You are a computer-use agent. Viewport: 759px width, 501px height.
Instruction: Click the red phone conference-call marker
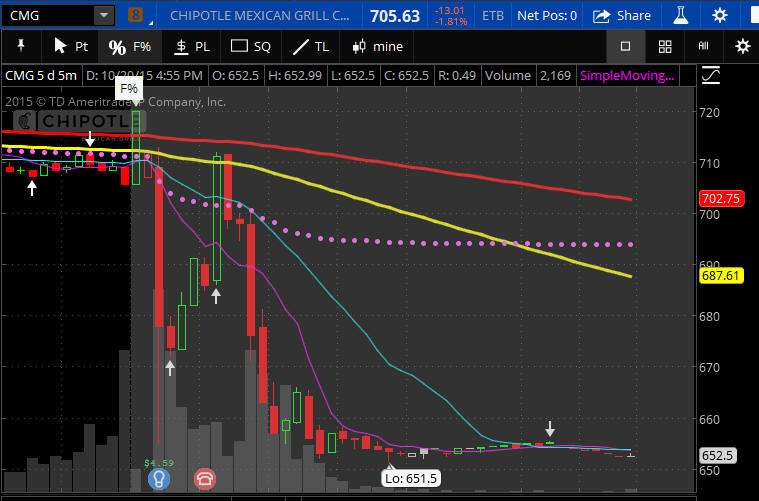pyautogui.click(x=205, y=479)
